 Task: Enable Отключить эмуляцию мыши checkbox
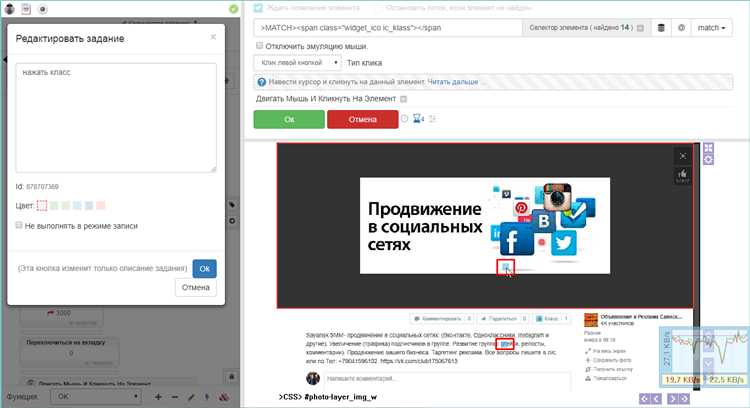click(x=260, y=45)
